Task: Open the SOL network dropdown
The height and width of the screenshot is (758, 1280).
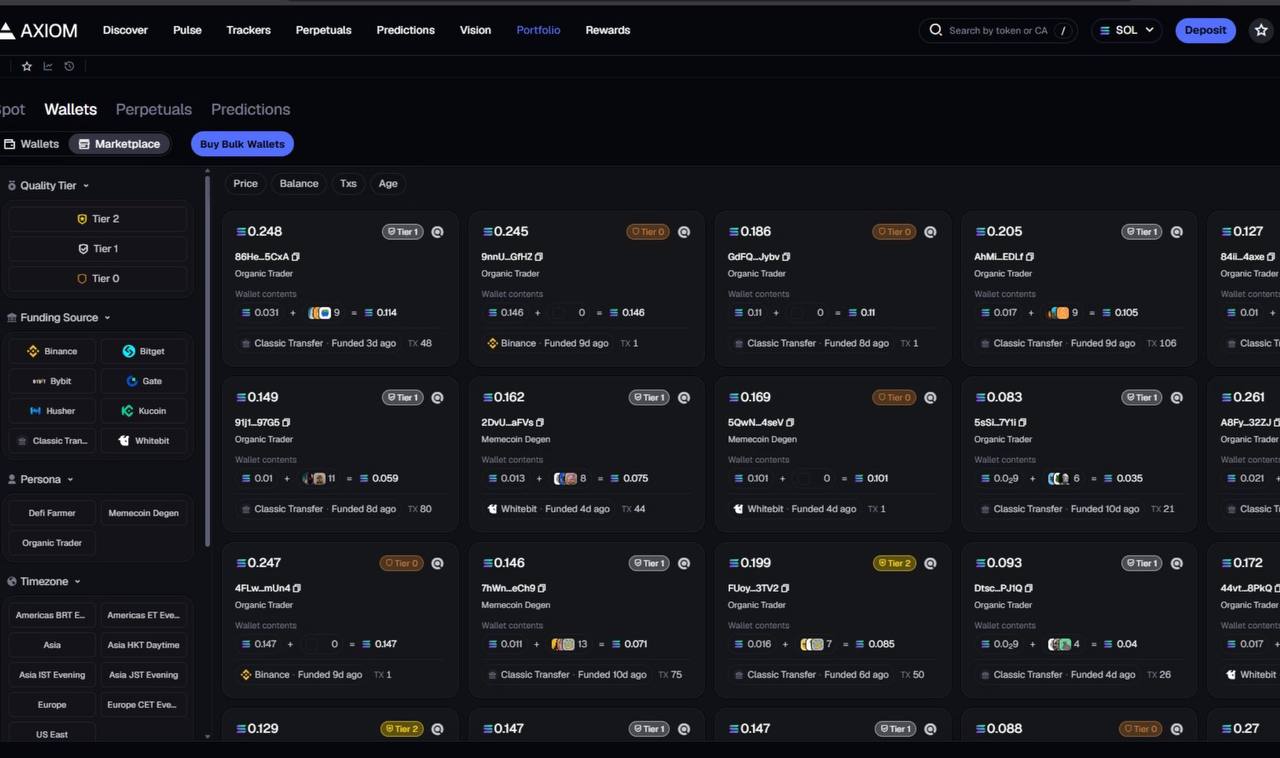Action: pos(1127,30)
